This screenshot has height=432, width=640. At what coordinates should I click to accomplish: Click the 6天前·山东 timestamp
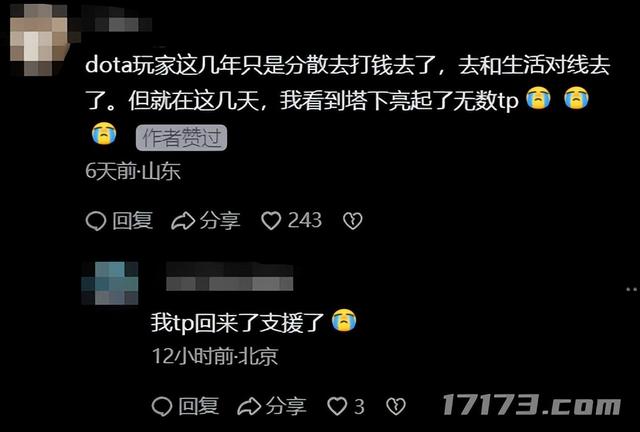[x=133, y=171]
